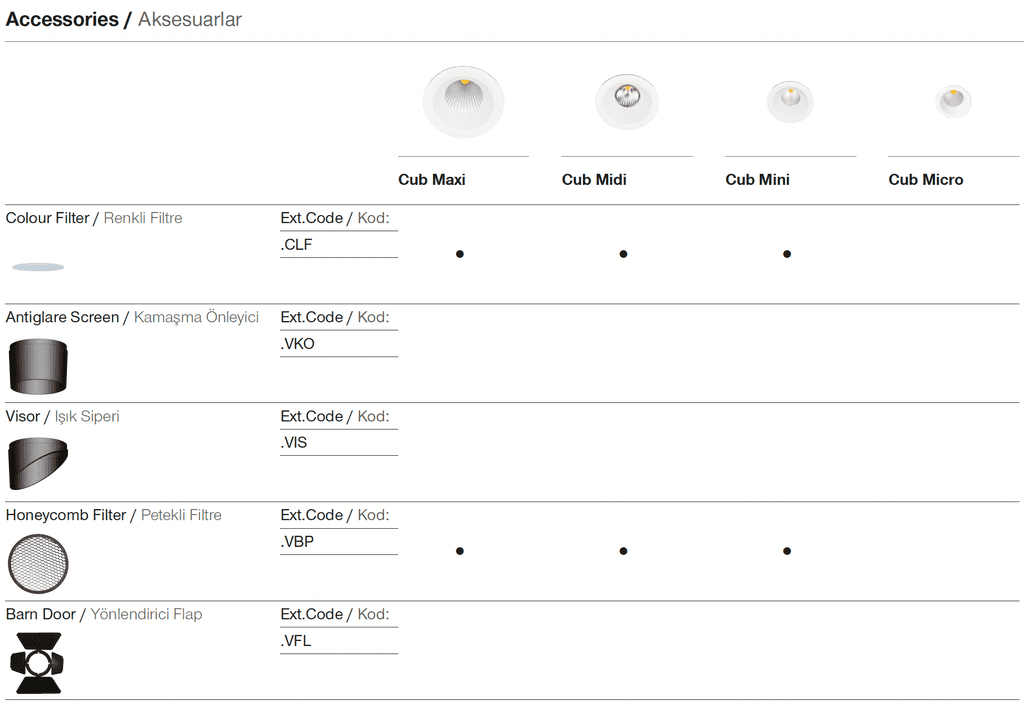
Task: Click Ext.Code / Kod: in the Honeycomb Filter row
Action: click(x=335, y=515)
